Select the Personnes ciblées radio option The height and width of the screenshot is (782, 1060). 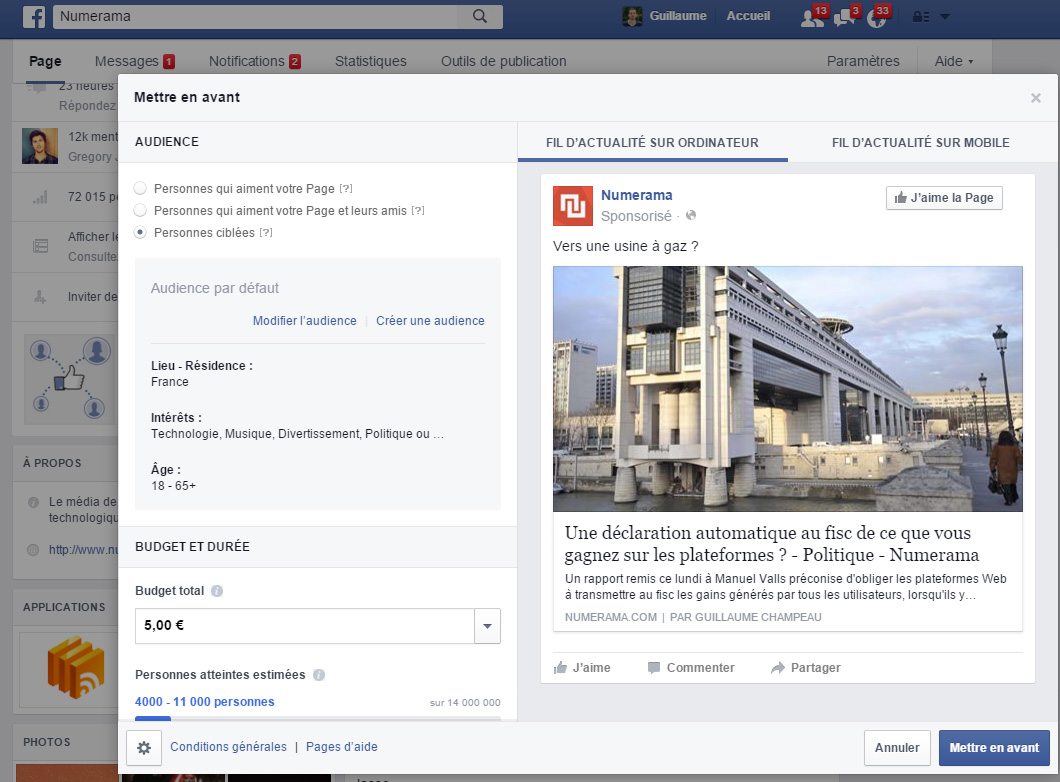(140, 233)
